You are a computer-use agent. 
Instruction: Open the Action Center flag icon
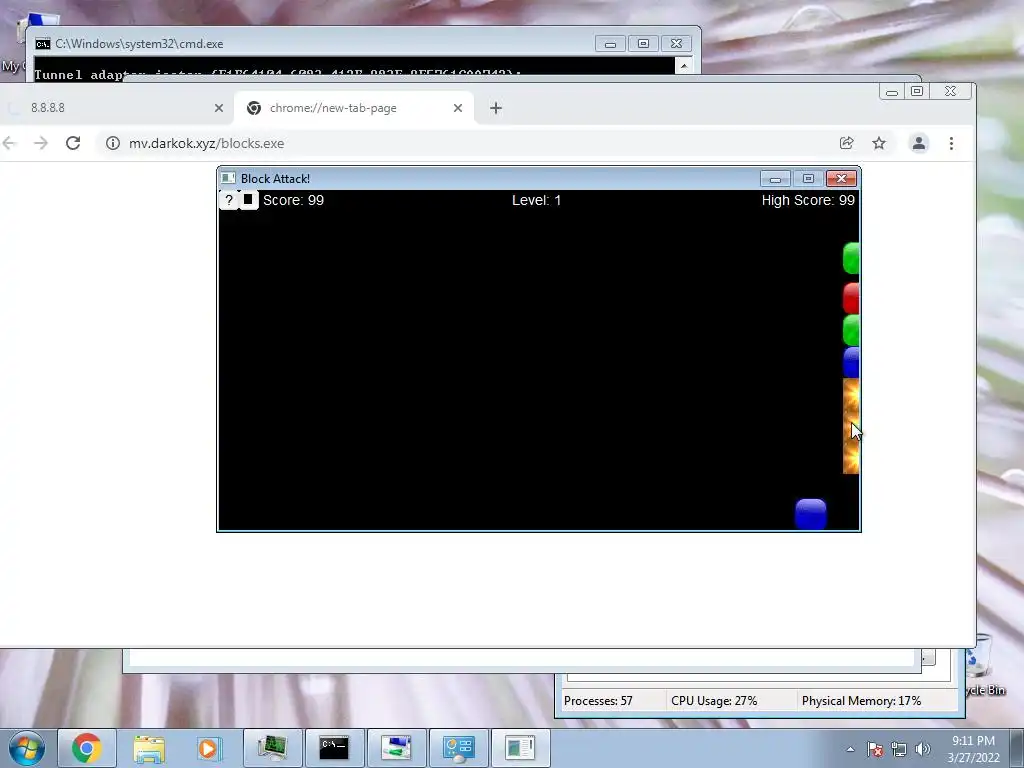(x=875, y=749)
